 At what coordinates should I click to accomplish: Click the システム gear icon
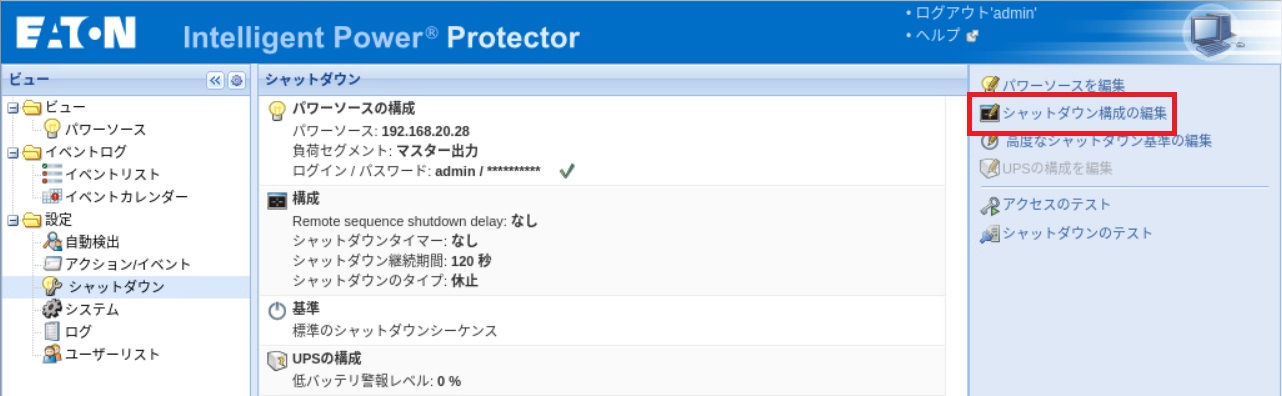(53, 309)
